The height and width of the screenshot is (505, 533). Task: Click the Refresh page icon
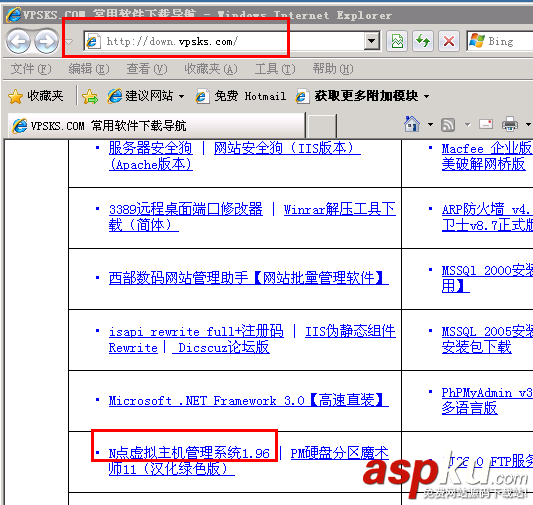(x=423, y=41)
